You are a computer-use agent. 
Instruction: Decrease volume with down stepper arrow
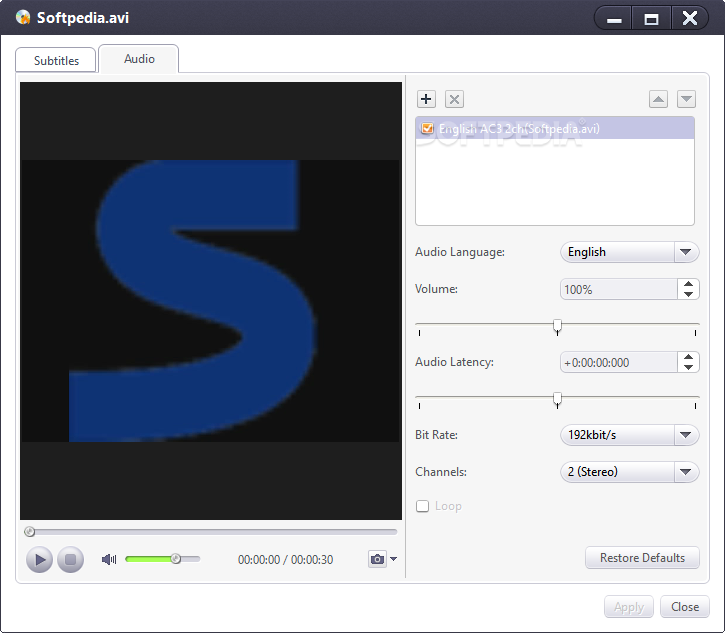(688, 295)
